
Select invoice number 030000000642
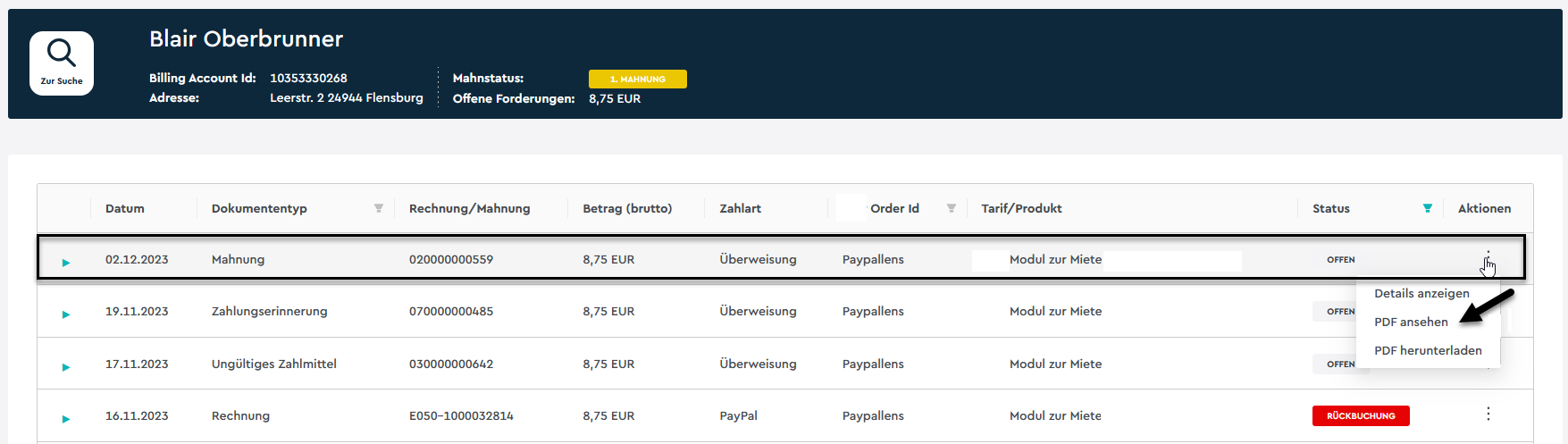pos(451,364)
